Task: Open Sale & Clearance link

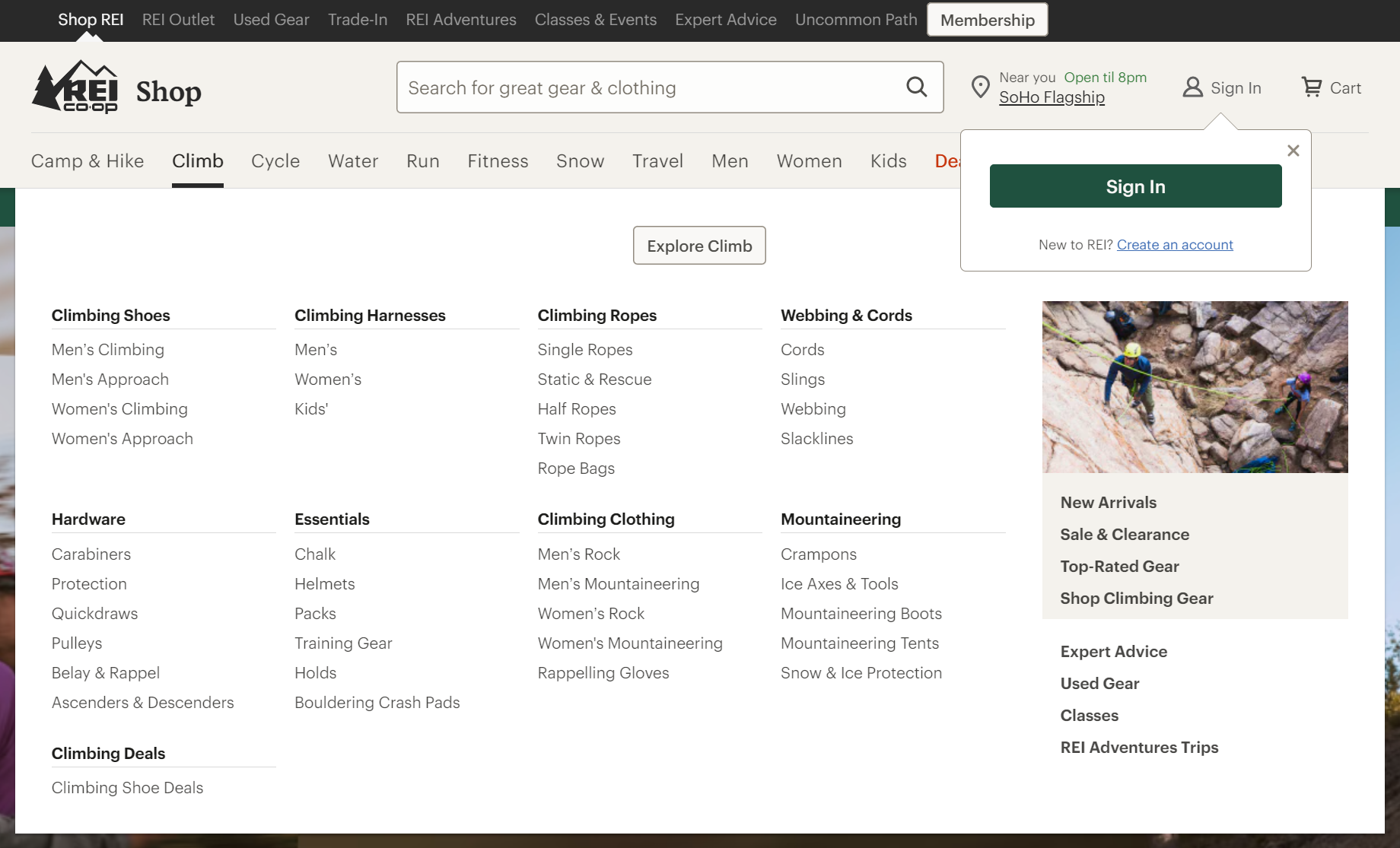Action: [1125, 535]
